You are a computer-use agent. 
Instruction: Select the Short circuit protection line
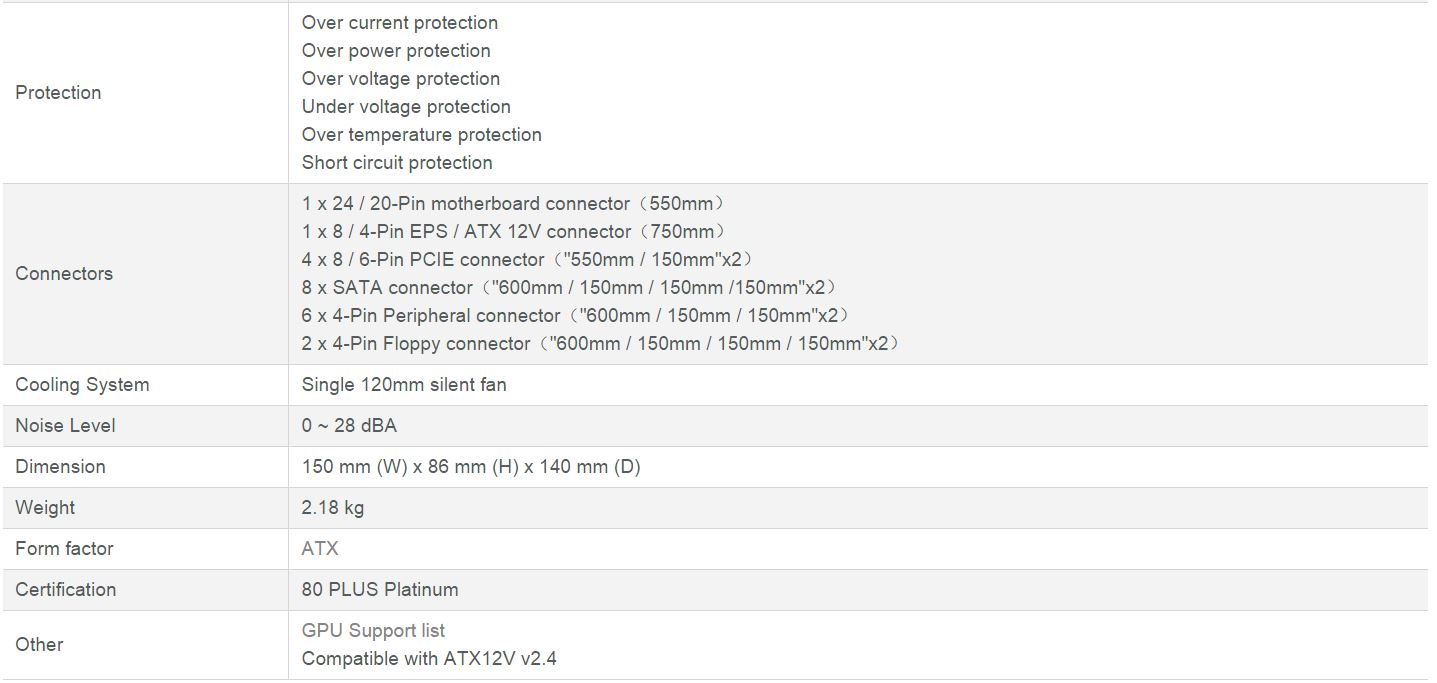tap(397, 163)
